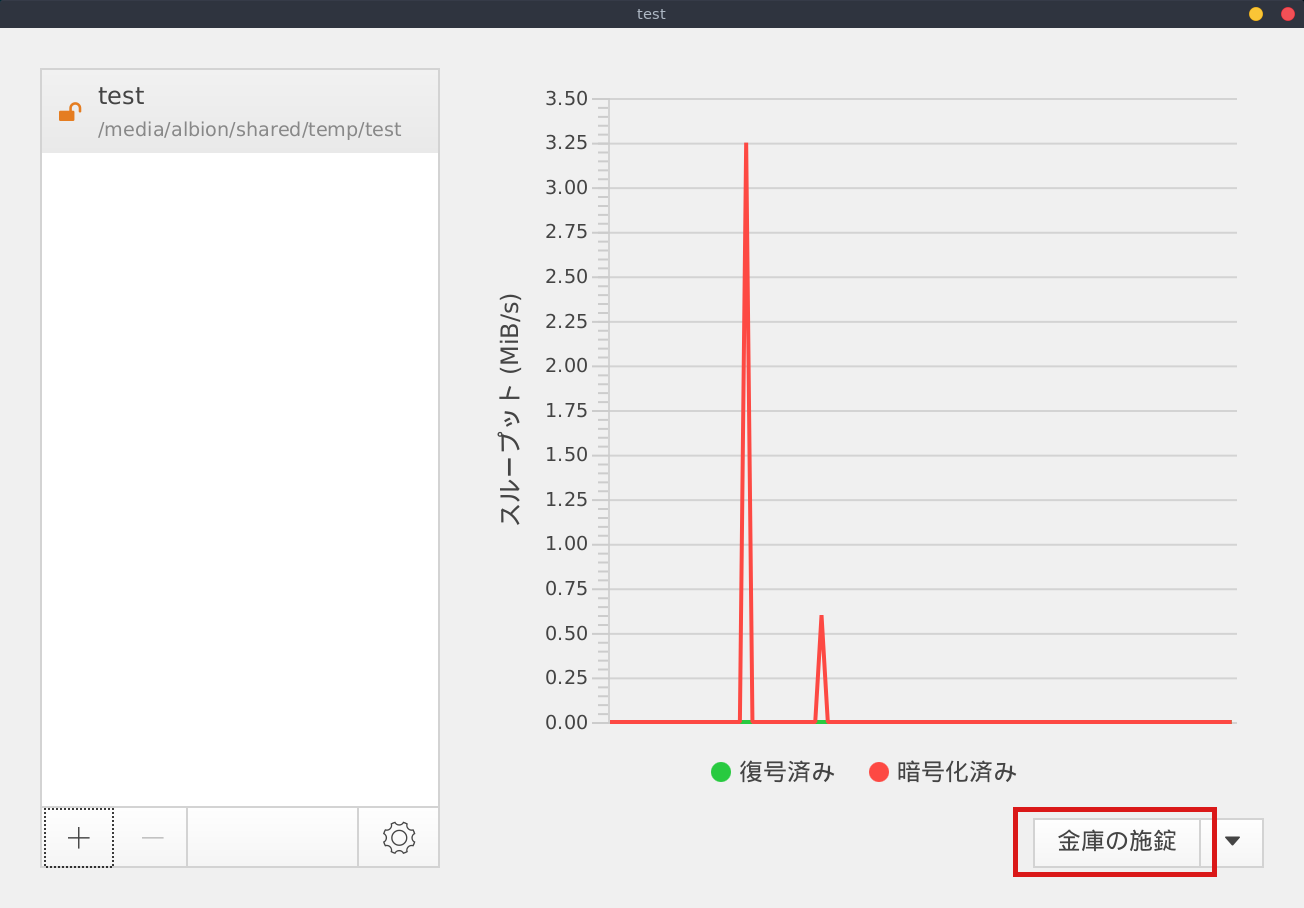Select the test vault in list

click(x=240, y=111)
